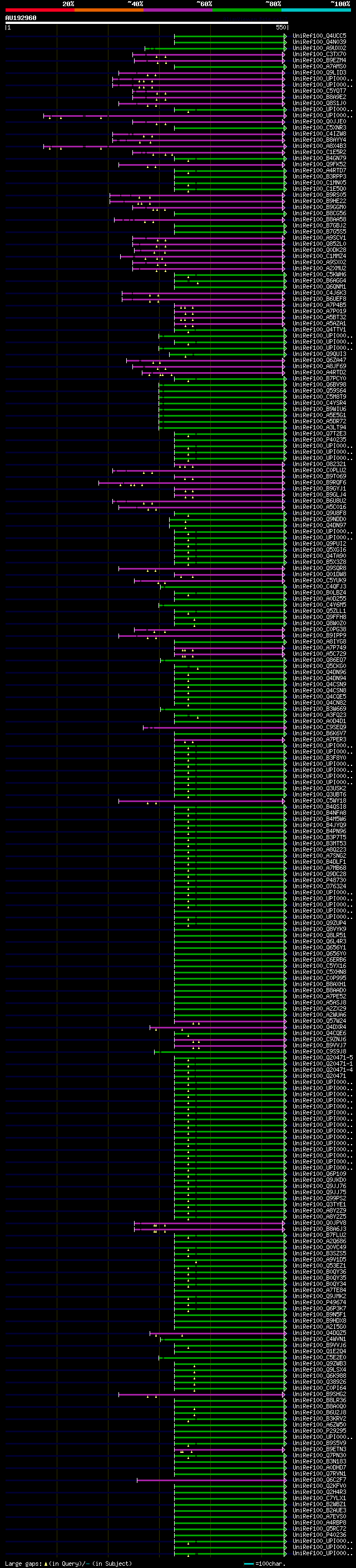Select hit label UniRef100_B3RPP3

click(x=319, y=176)
